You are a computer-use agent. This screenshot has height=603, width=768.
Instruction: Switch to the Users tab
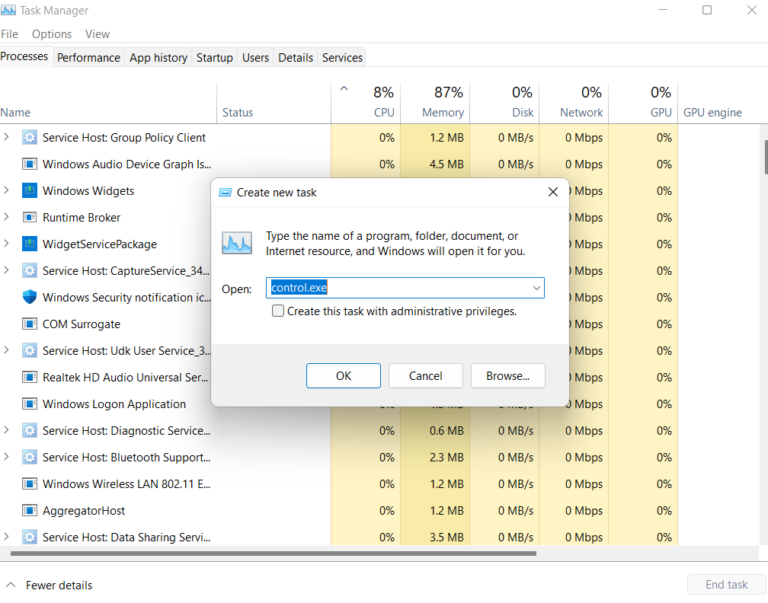(x=256, y=58)
